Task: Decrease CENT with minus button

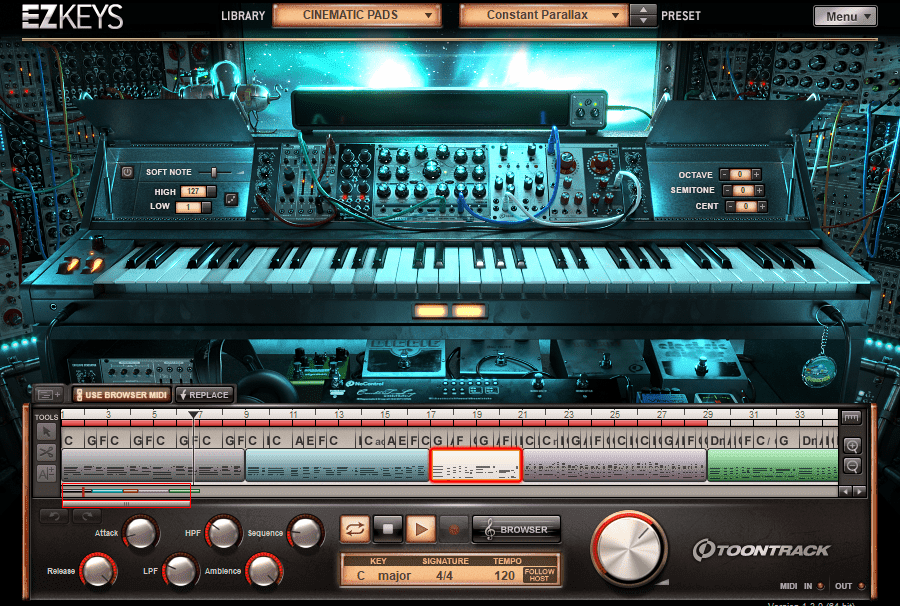Action: (x=731, y=206)
